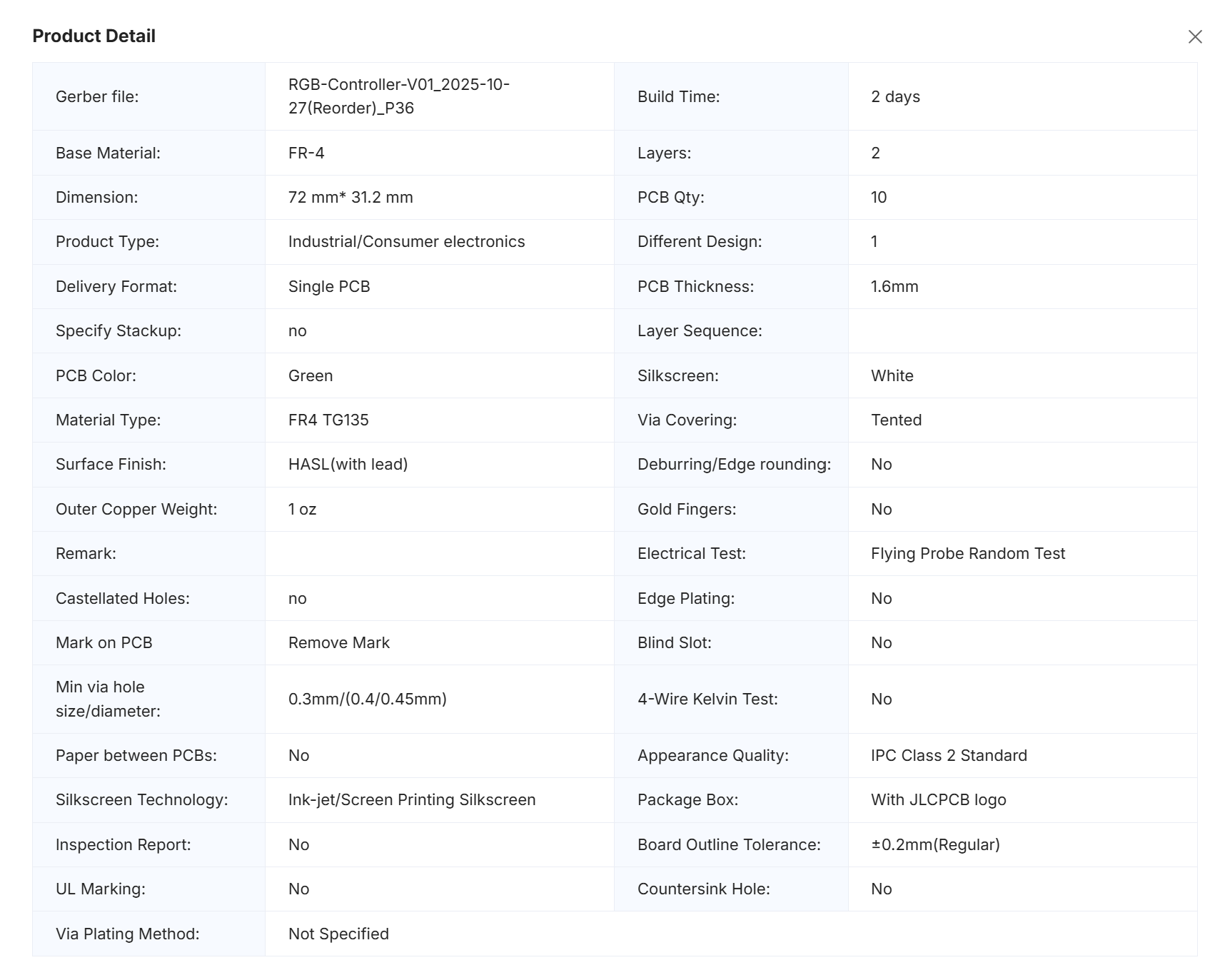
Task: Click the Ink-jet/Screen Printing Silkscreen value
Action: (x=412, y=799)
